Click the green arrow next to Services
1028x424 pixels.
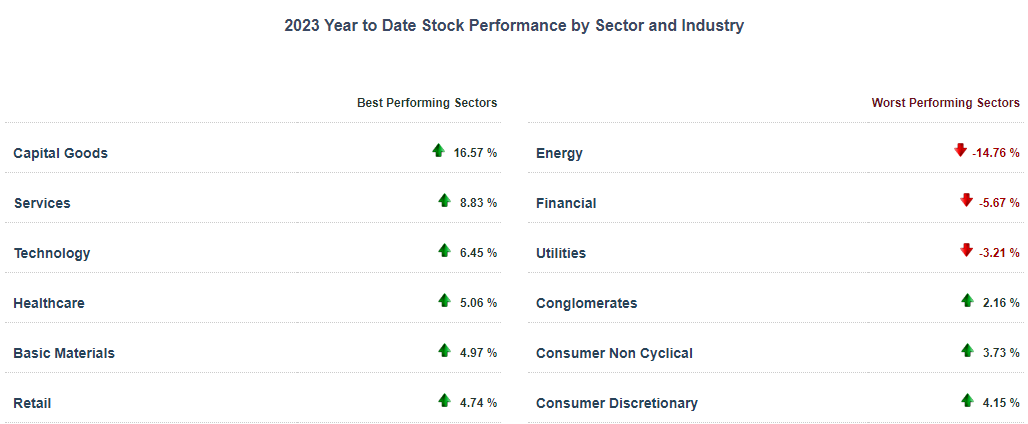pyautogui.click(x=444, y=200)
